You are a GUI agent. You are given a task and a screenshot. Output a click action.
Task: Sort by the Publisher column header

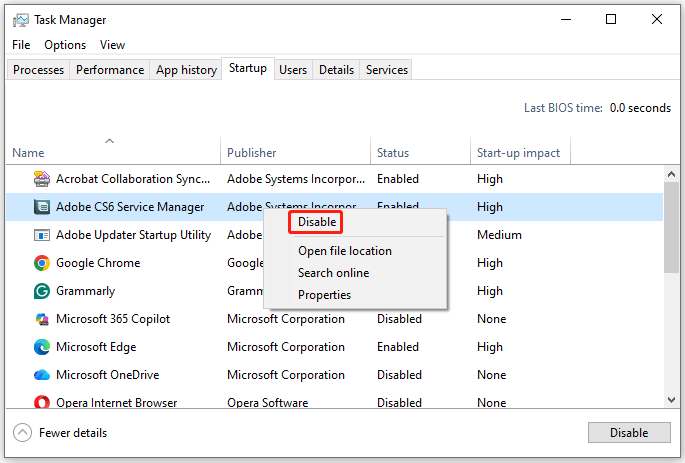pyautogui.click(x=295, y=153)
